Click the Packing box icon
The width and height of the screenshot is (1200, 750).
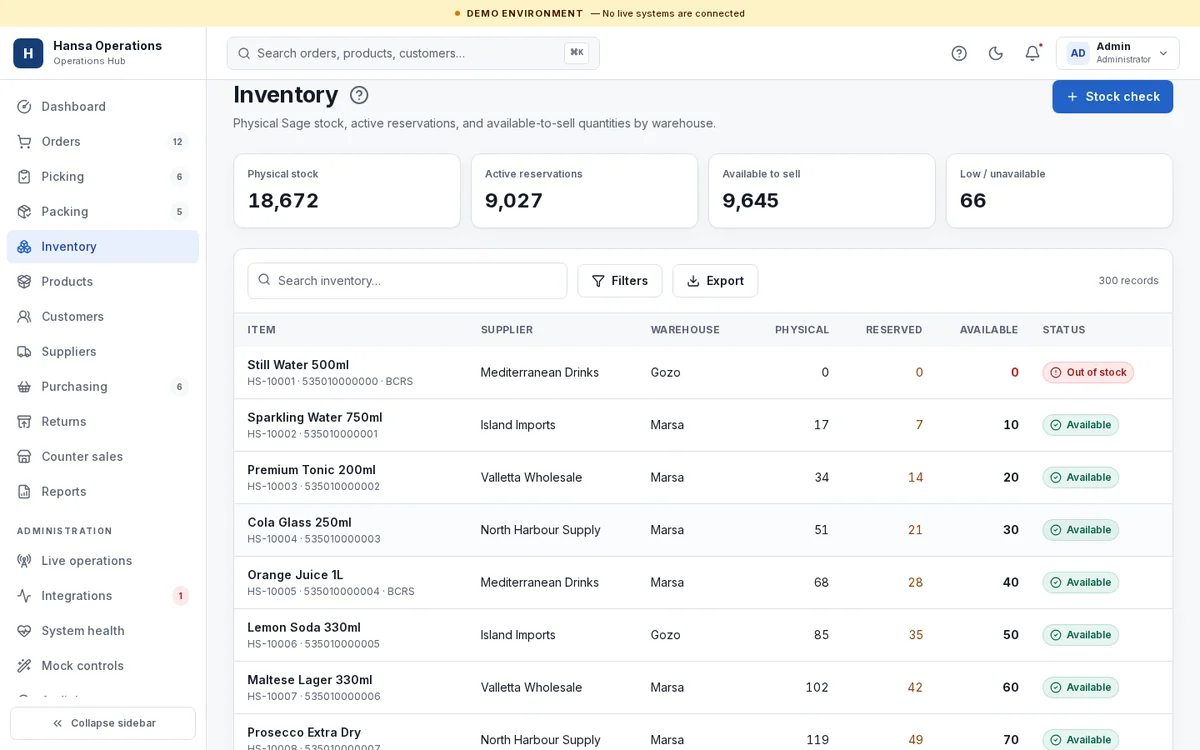coord(24,211)
